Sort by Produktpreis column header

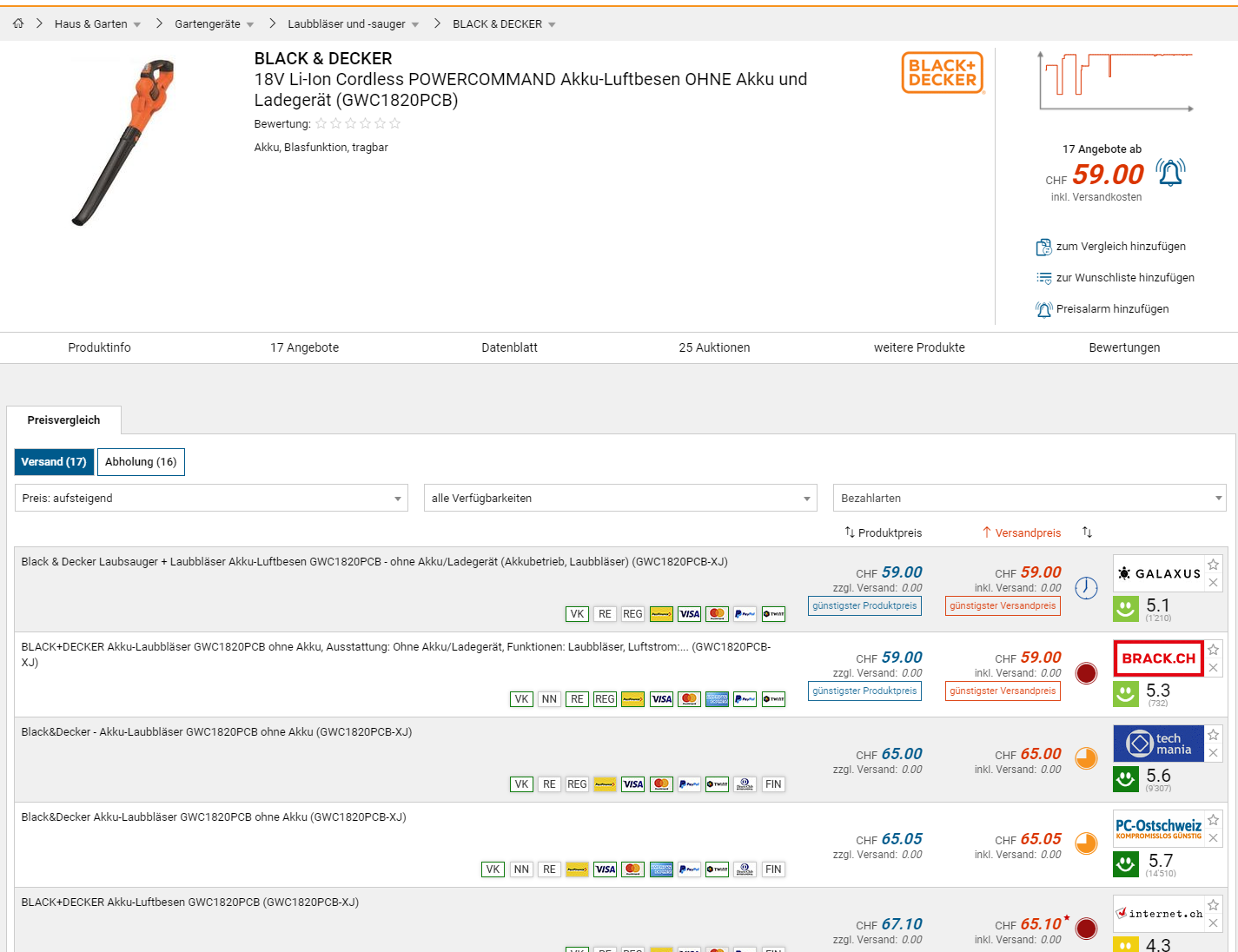(x=884, y=532)
